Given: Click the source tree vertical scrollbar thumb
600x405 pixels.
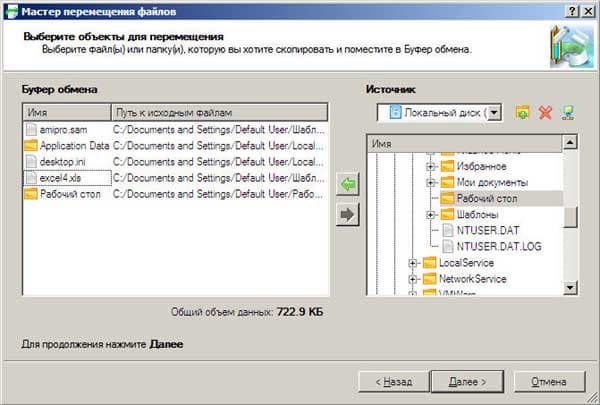Looking at the screenshot, I should click(x=570, y=217).
